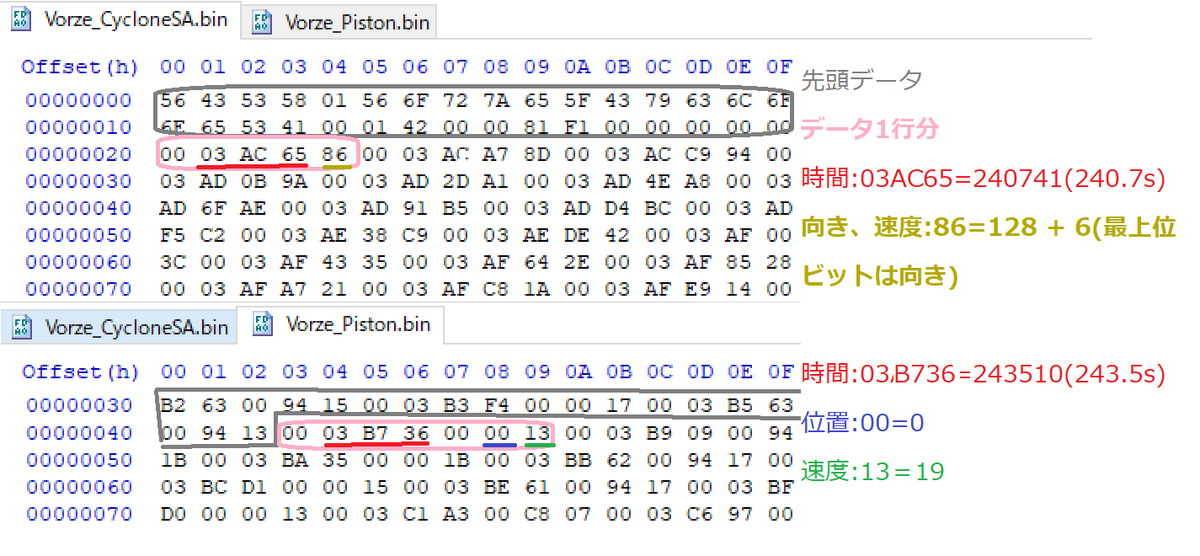The image size is (1200, 556).
Task: Select offset 00000070 label of row starting D0 00
Action: pos(79,513)
